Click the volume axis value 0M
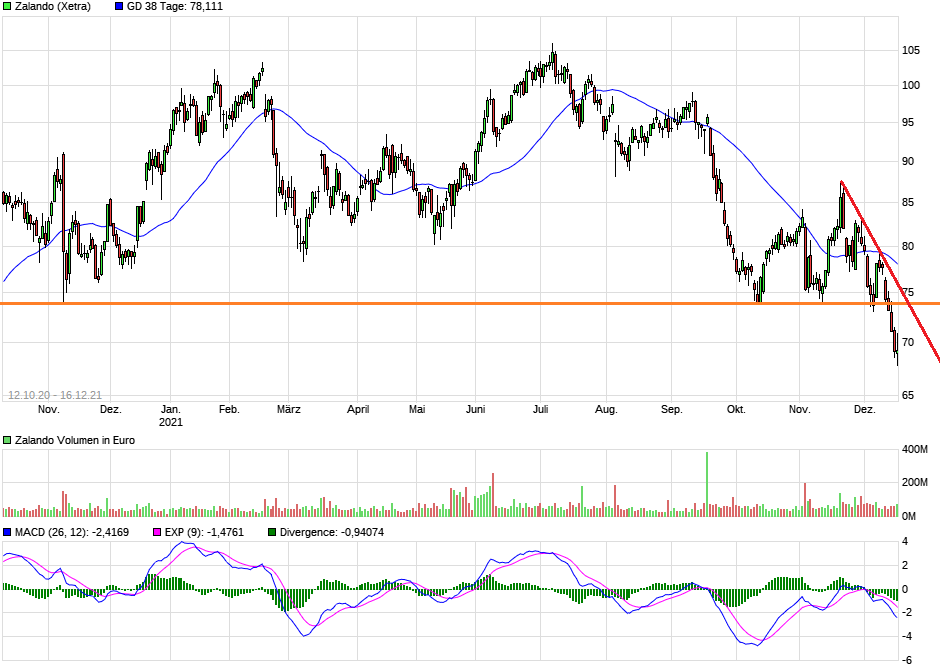Screen dimensions: 940x670 pos(909,516)
